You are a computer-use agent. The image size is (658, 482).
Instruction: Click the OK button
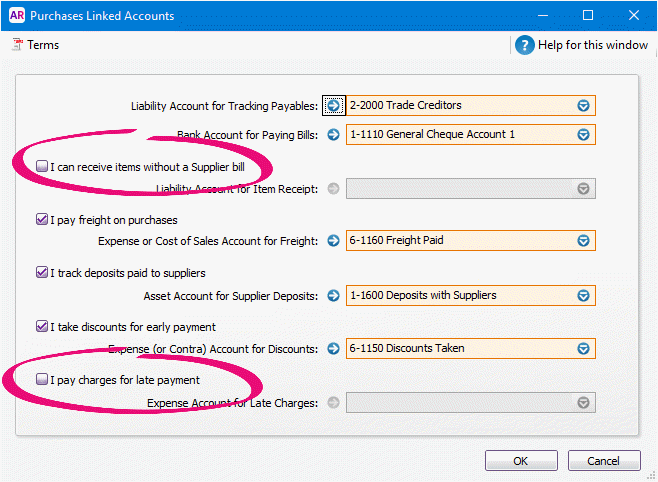click(x=521, y=461)
